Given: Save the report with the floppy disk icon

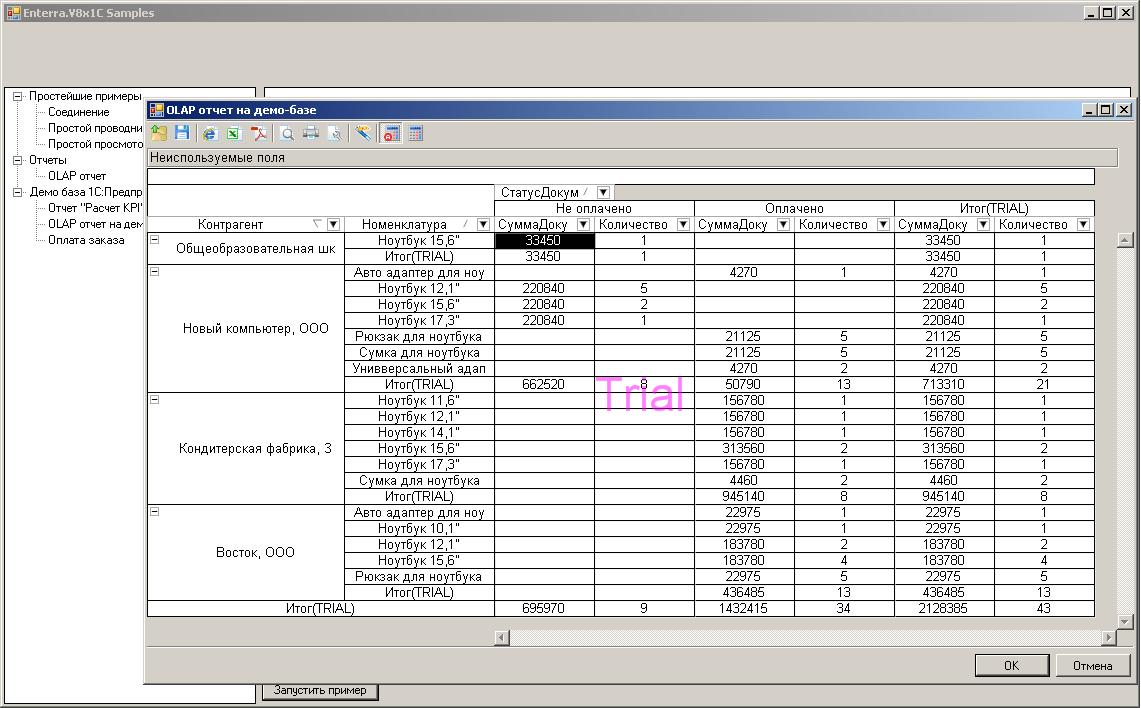Looking at the screenshot, I should (x=182, y=133).
